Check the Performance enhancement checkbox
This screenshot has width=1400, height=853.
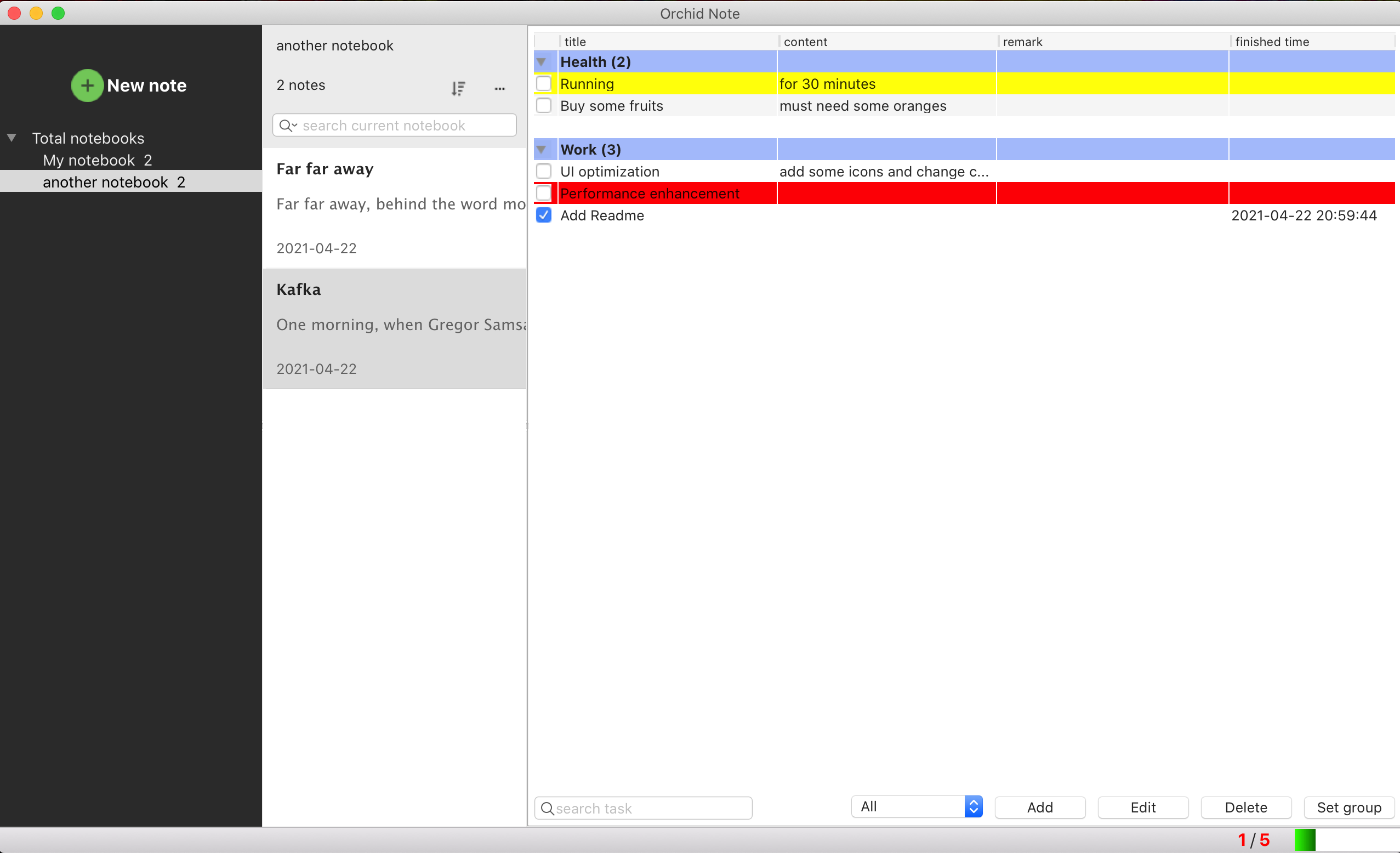pyautogui.click(x=544, y=193)
